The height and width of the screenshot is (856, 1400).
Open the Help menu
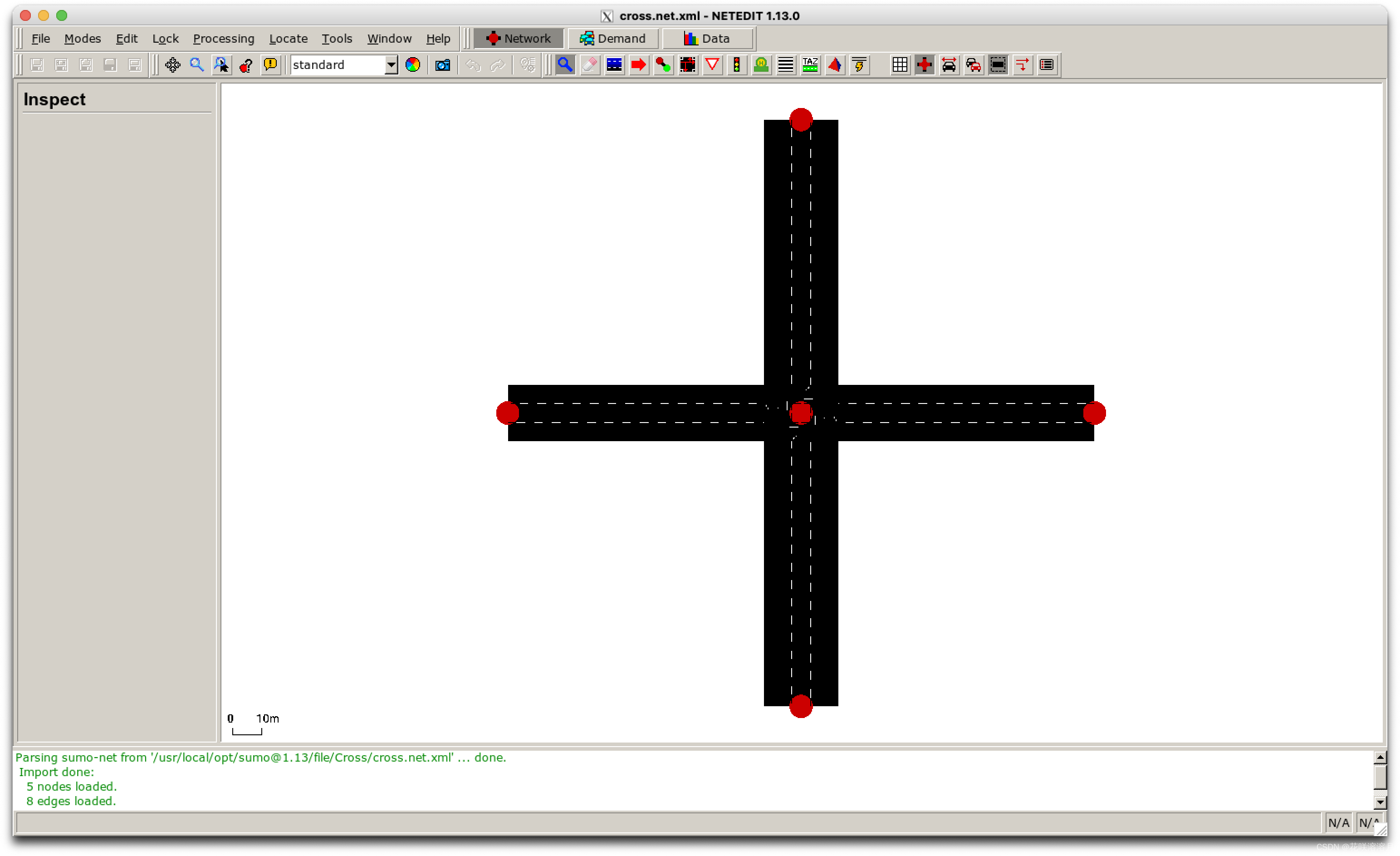coord(438,39)
